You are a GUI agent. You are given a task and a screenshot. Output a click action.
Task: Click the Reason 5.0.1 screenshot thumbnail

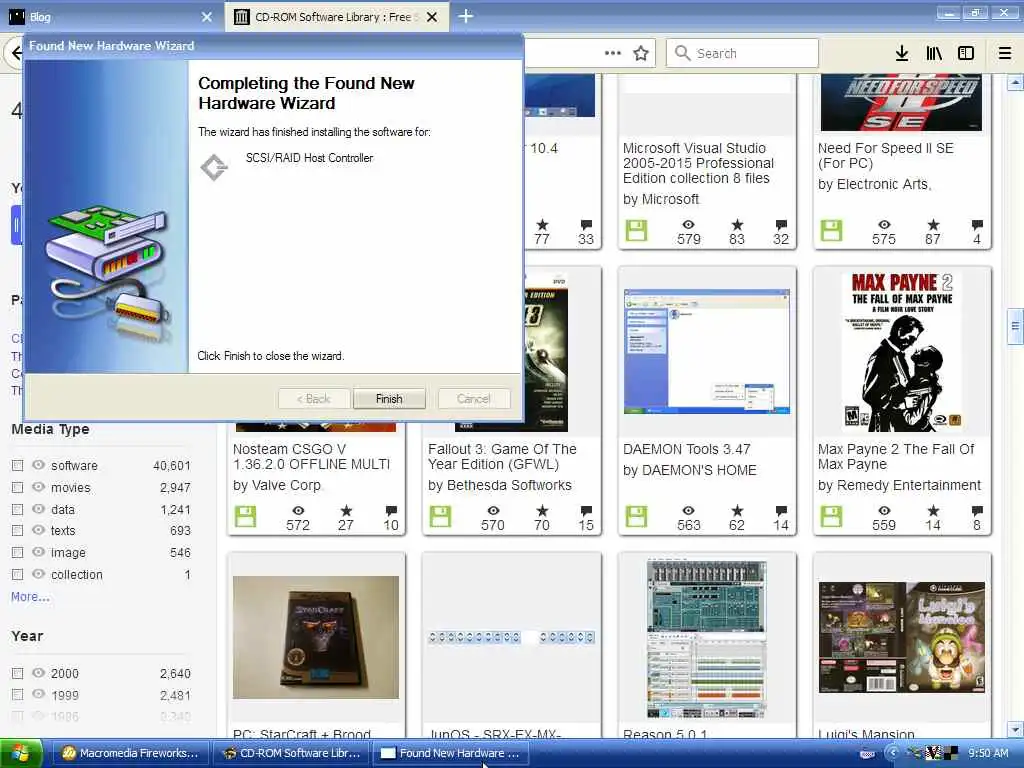pos(707,639)
